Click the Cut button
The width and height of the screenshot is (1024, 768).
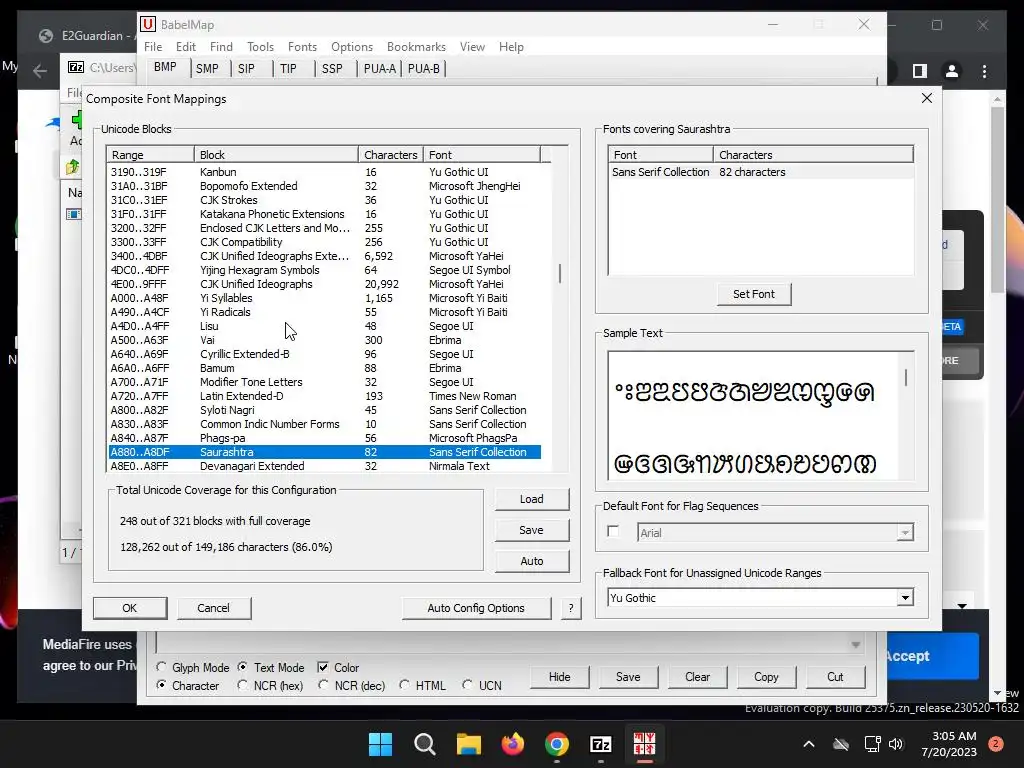coord(835,677)
